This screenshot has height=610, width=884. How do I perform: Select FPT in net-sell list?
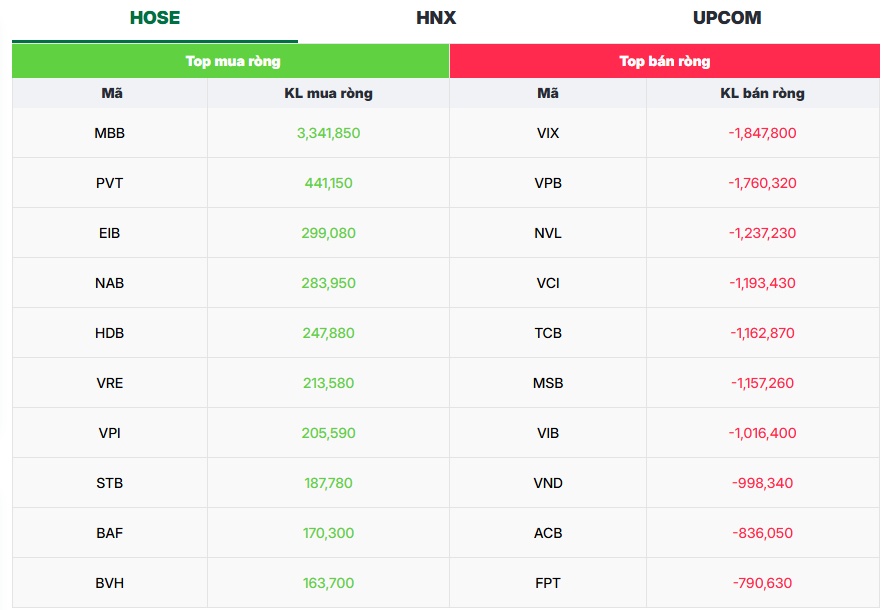548,583
